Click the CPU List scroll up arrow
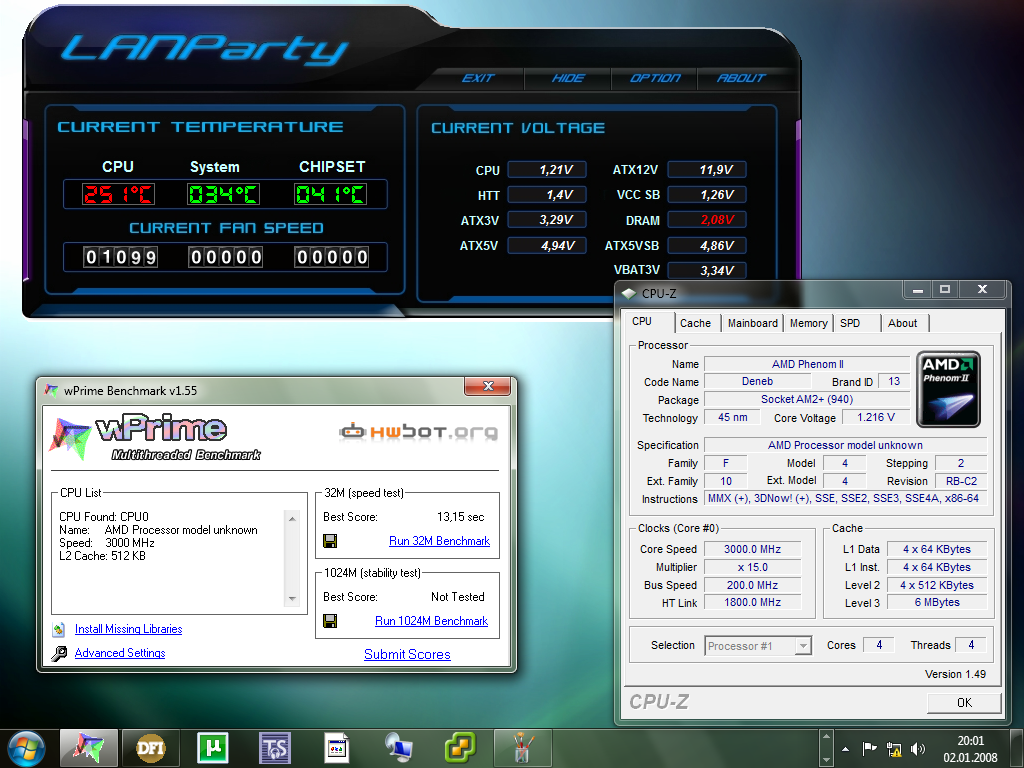The width and height of the screenshot is (1024, 768). pyautogui.click(x=292, y=519)
